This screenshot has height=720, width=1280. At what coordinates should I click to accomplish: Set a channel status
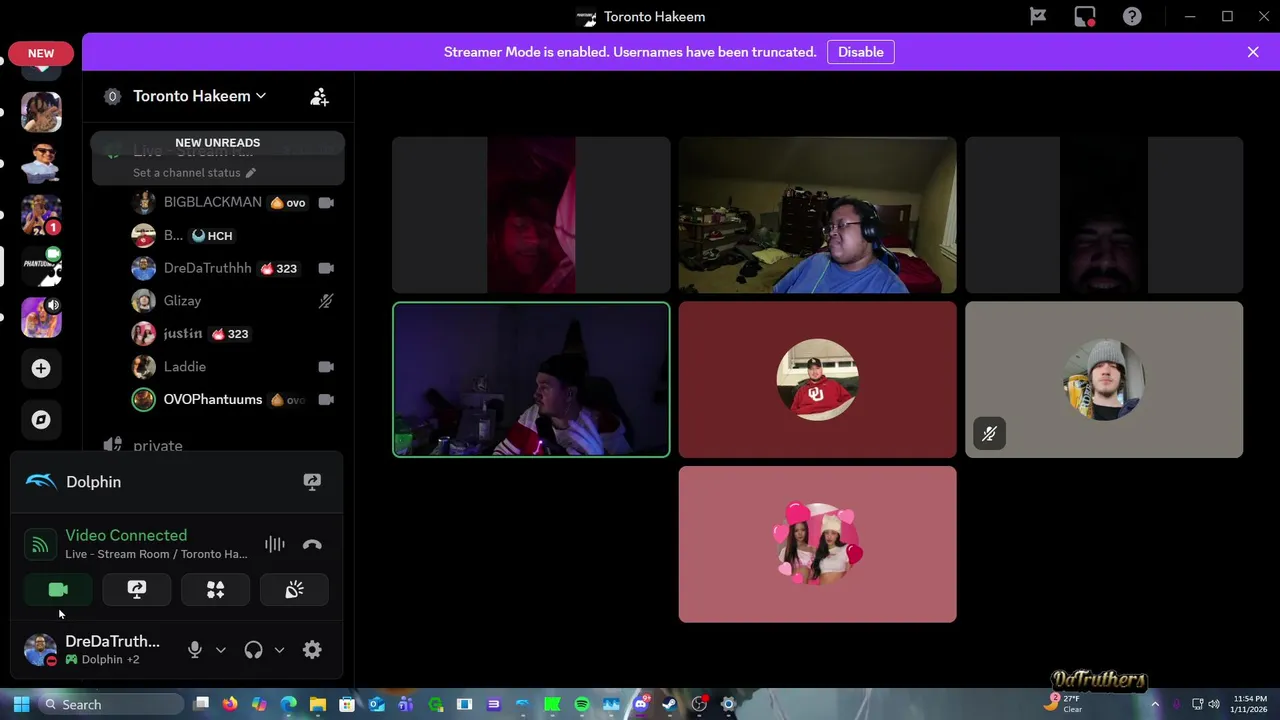coord(194,173)
